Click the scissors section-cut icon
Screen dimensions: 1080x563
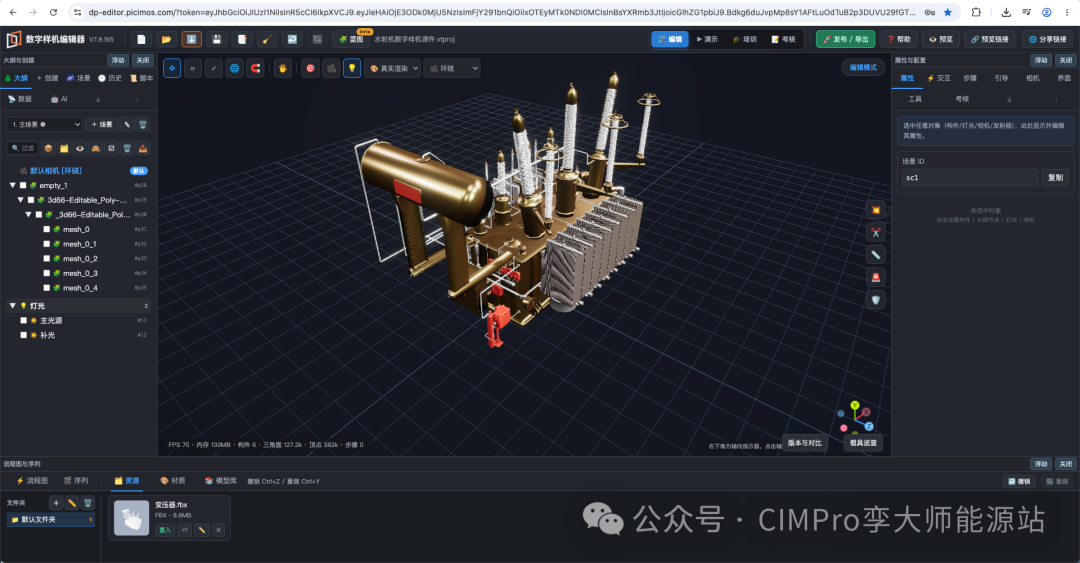[875, 233]
